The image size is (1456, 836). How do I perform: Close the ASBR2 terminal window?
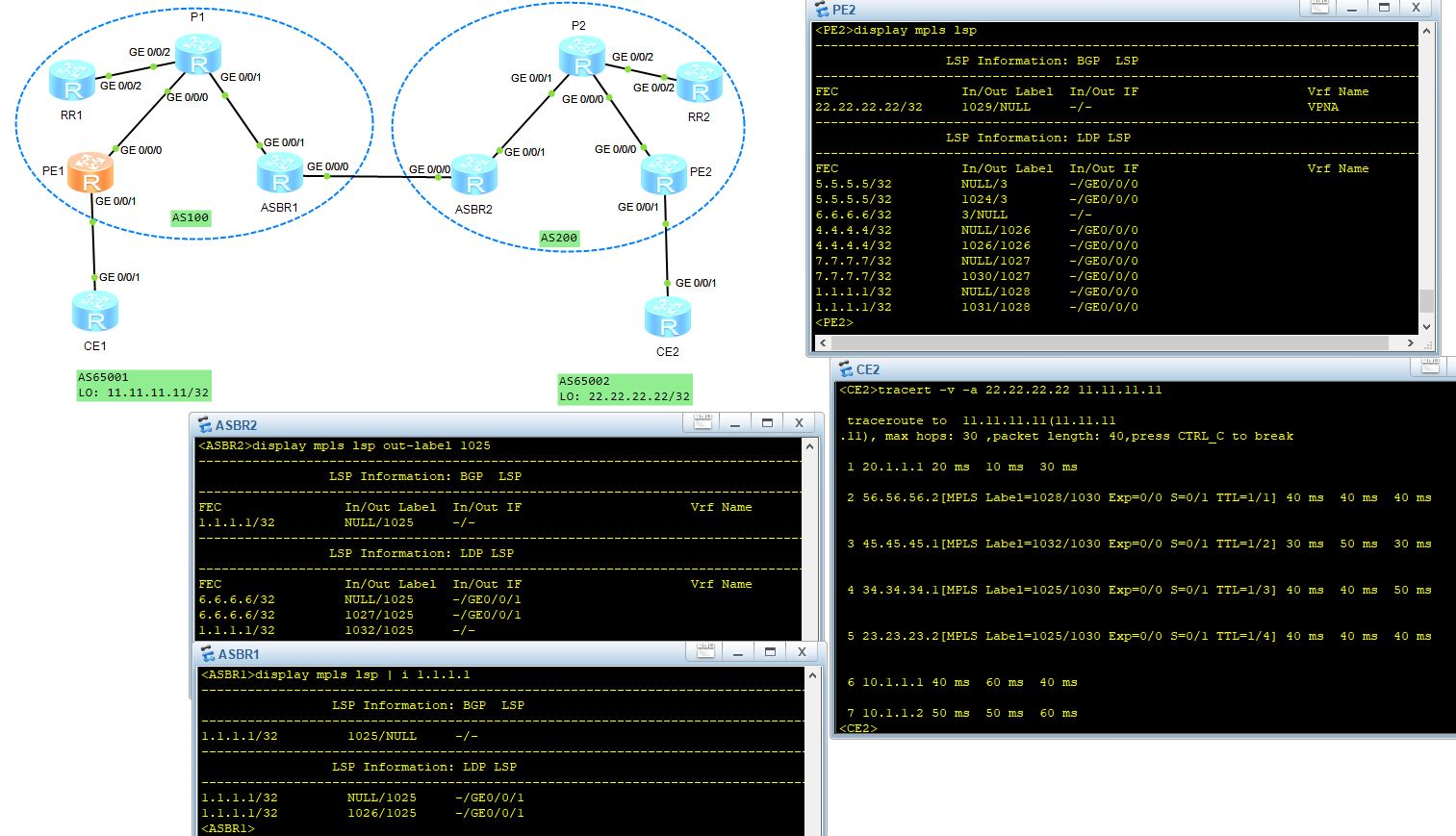pos(799,423)
